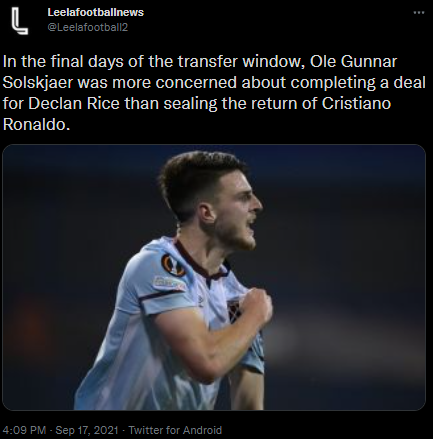
Task: Click the sleeve patch below Europa badge
Action: coord(169,283)
